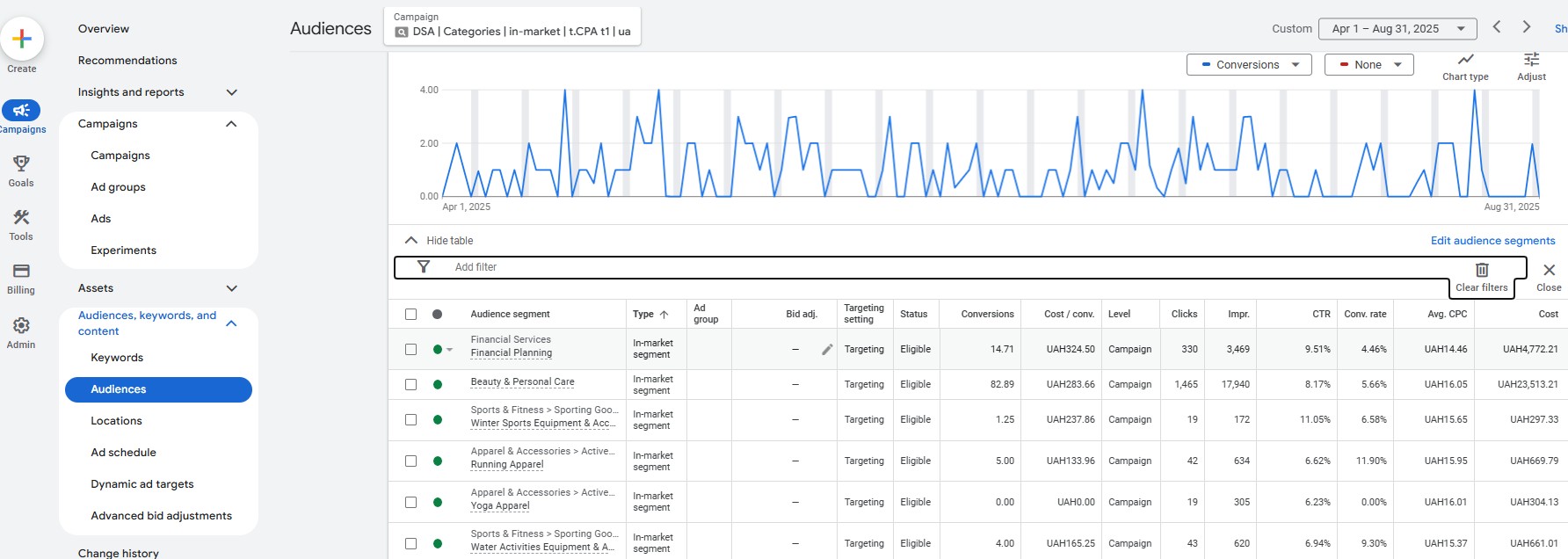Click the Edit audience segments link
1568x559 pixels.
(1492, 241)
